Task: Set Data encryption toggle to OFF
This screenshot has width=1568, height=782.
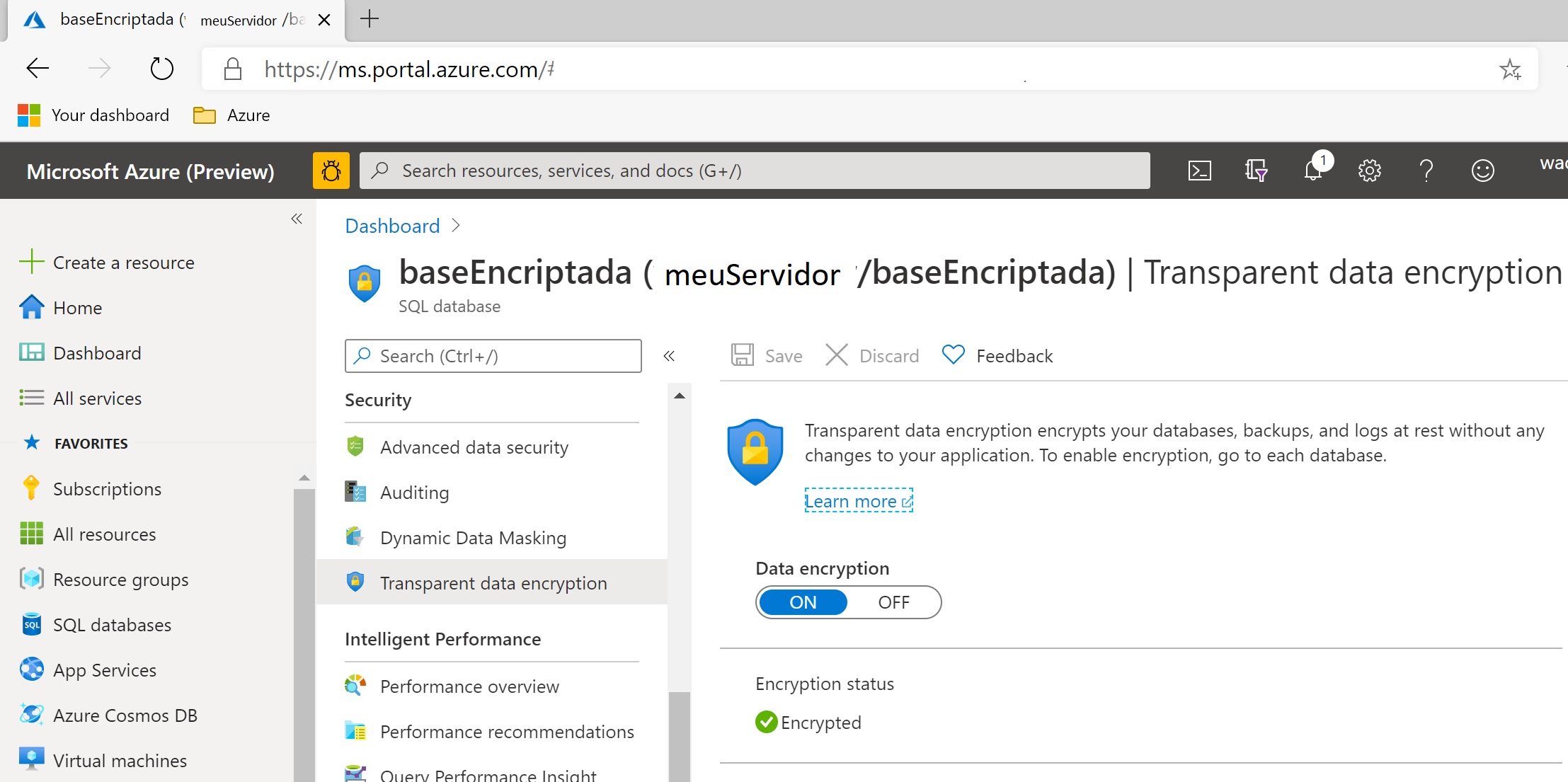Action: [893, 602]
